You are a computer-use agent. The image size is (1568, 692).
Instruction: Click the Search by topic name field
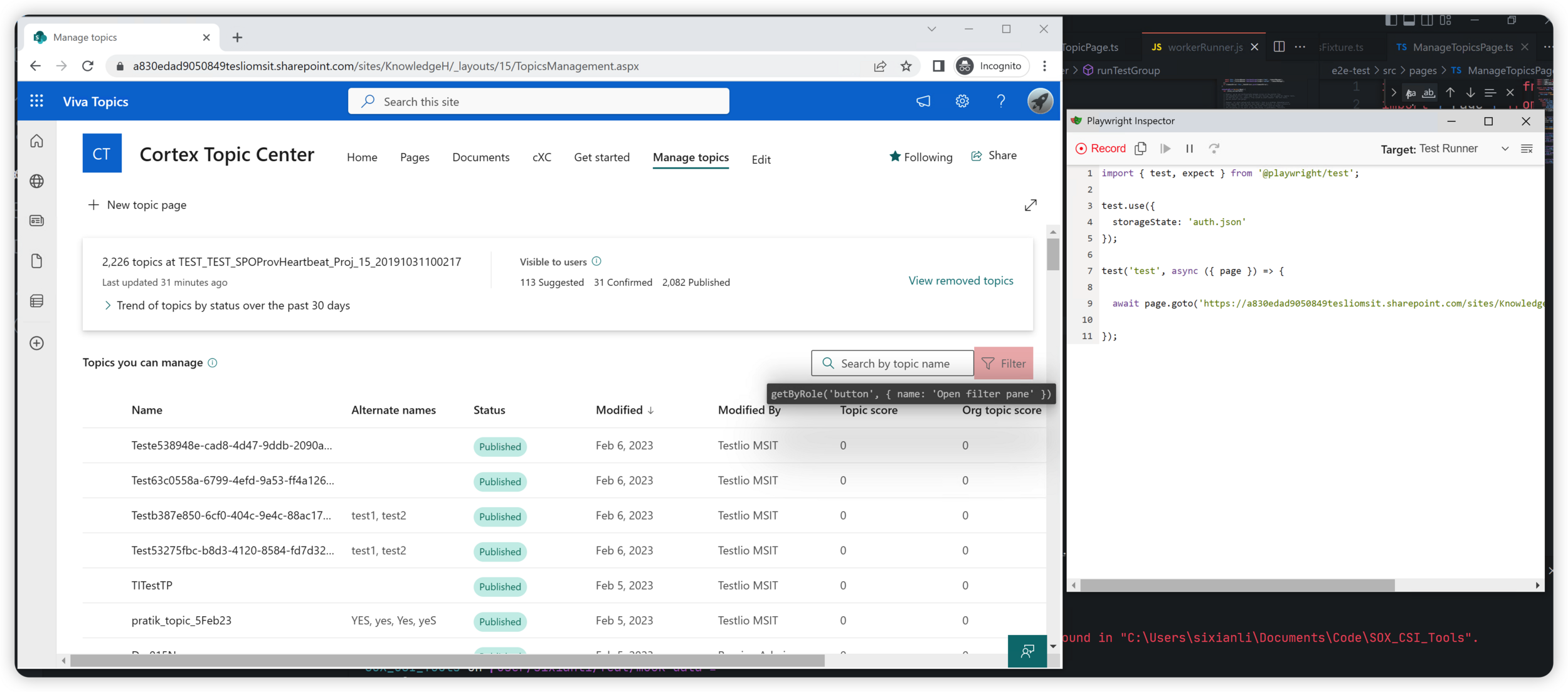[x=894, y=364]
